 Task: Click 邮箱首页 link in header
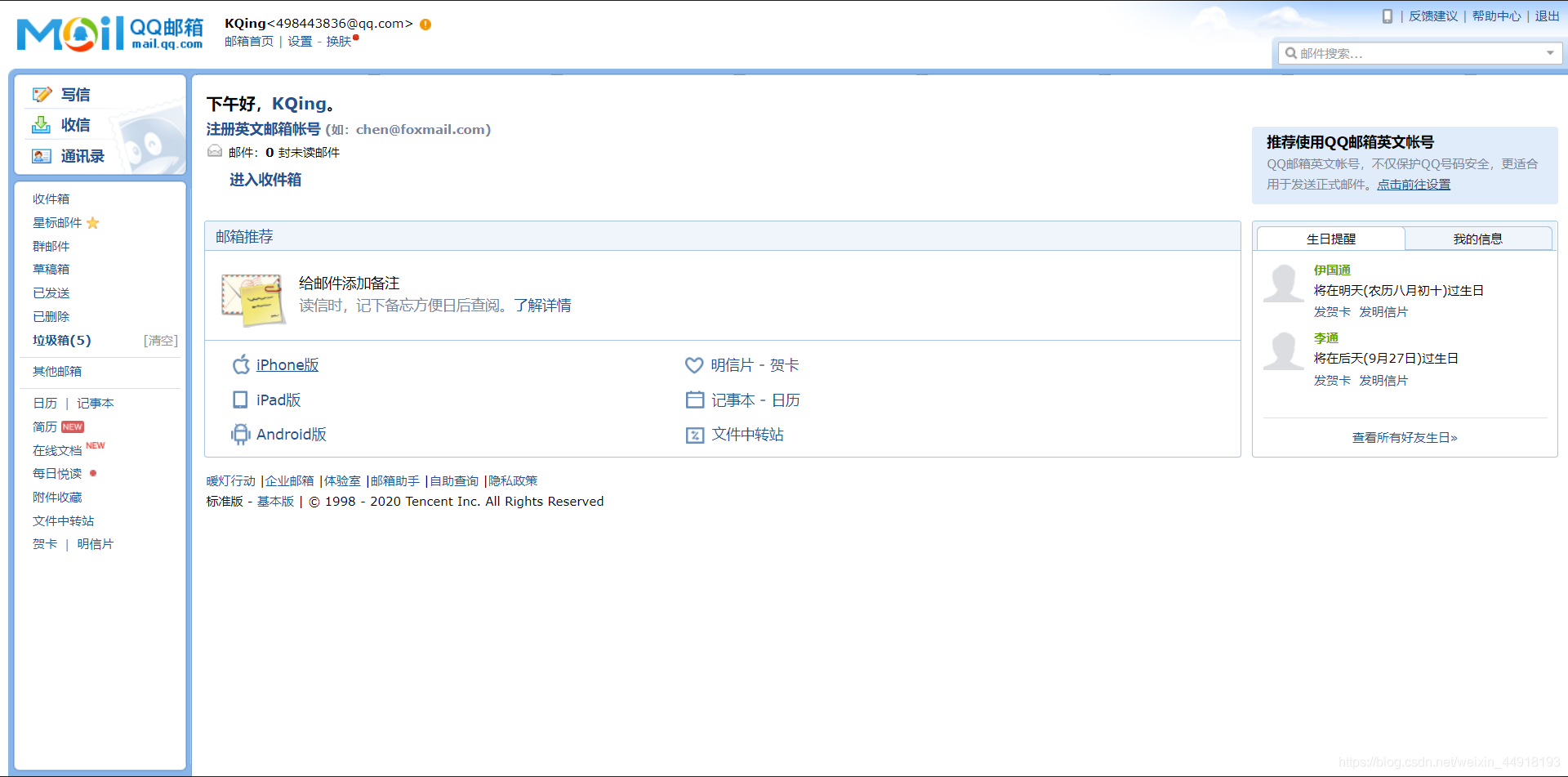tap(249, 42)
